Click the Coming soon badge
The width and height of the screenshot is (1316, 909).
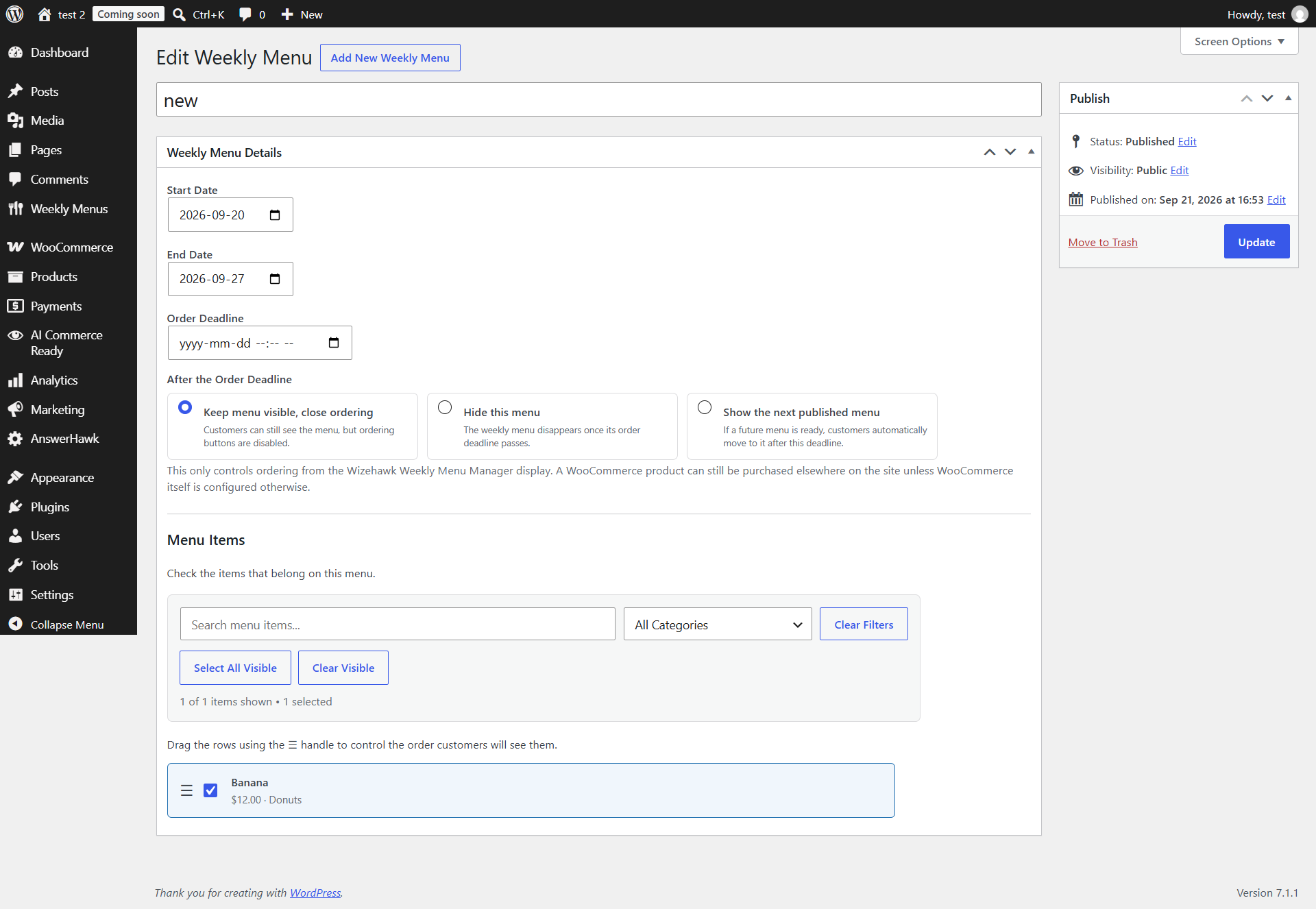pyautogui.click(x=128, y=14)
